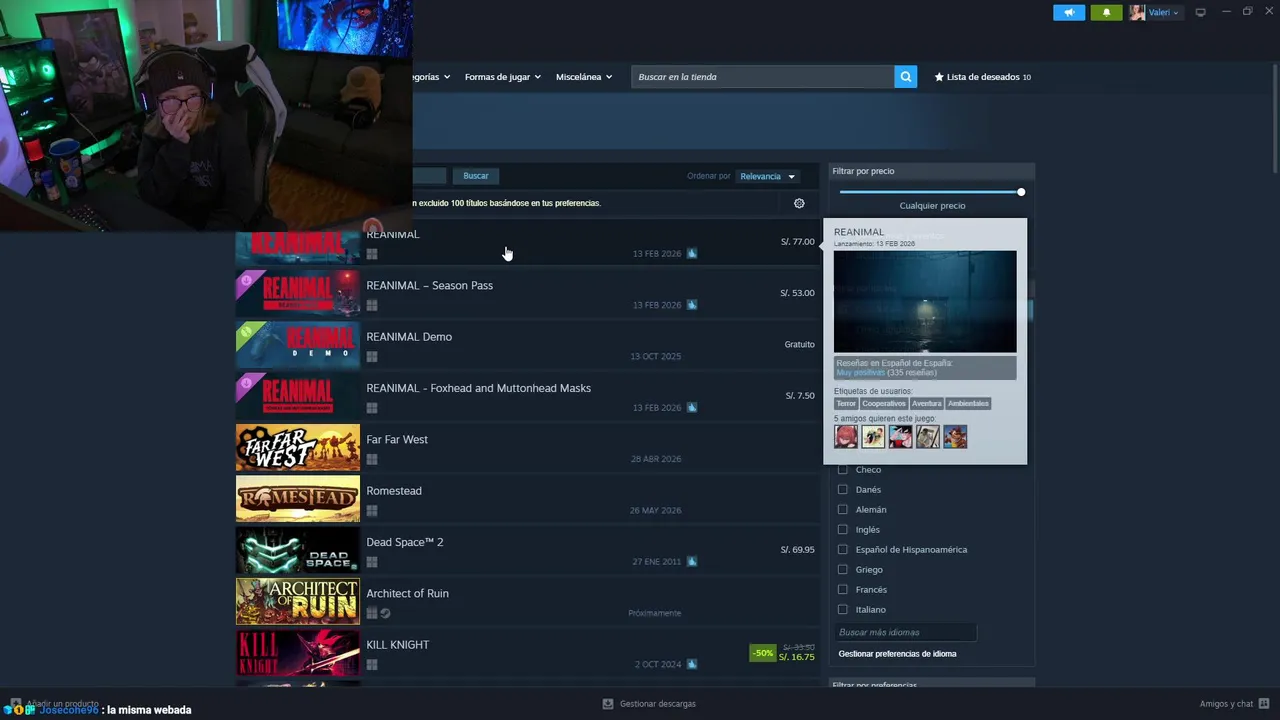Click the Windows icon under REANIMAL – Season Pass
This screenshot has height=720, width=1280.
coord(372,305)
